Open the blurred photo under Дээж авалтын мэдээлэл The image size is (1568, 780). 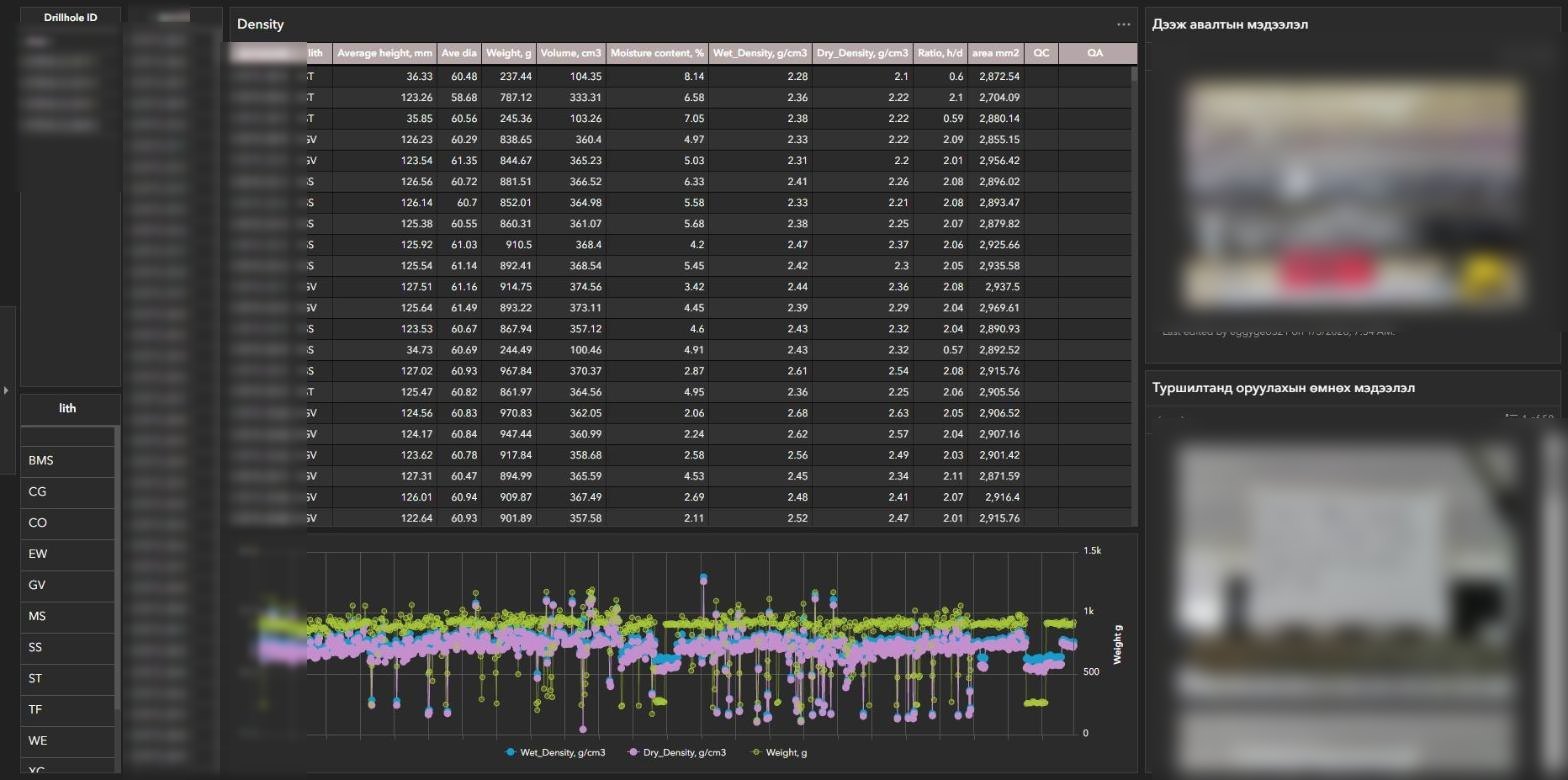tap(1353, 195)
